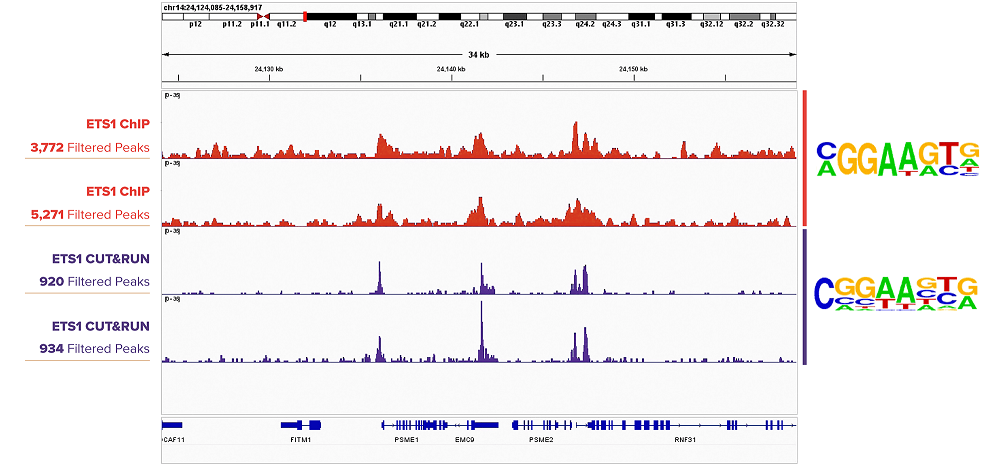Click the q32.12 cytoband label

pyautogui.click(x=712, y=24)
